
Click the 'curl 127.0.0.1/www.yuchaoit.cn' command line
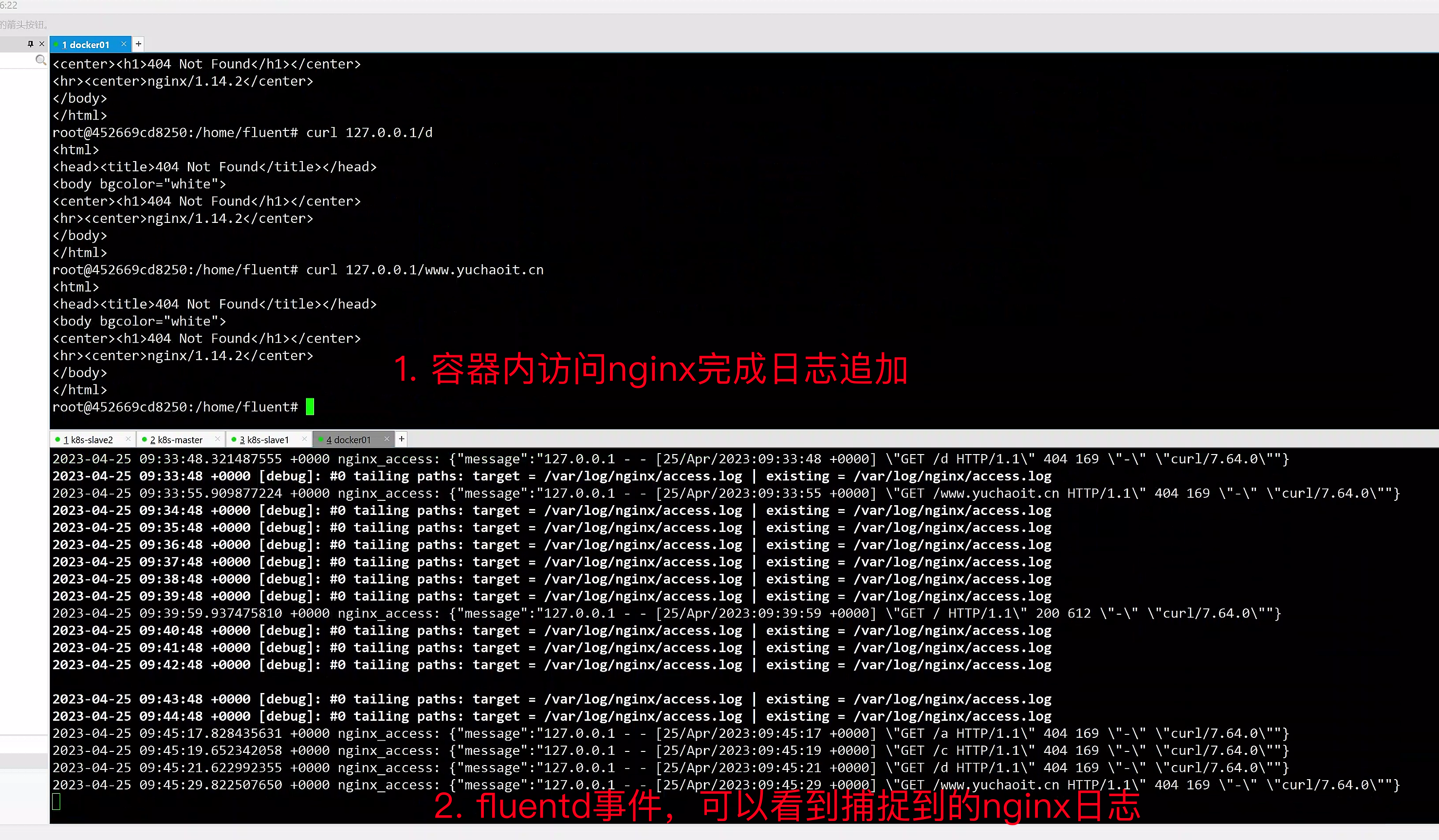tap(424, 270)
